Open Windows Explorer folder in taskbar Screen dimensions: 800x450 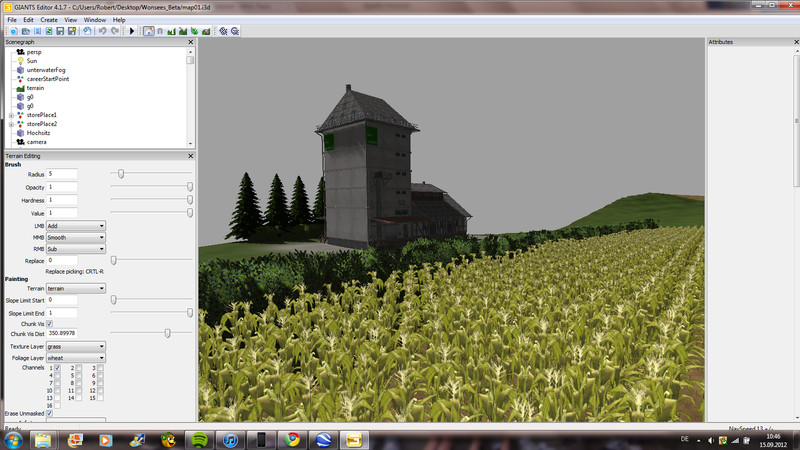(x=43, y=440)
